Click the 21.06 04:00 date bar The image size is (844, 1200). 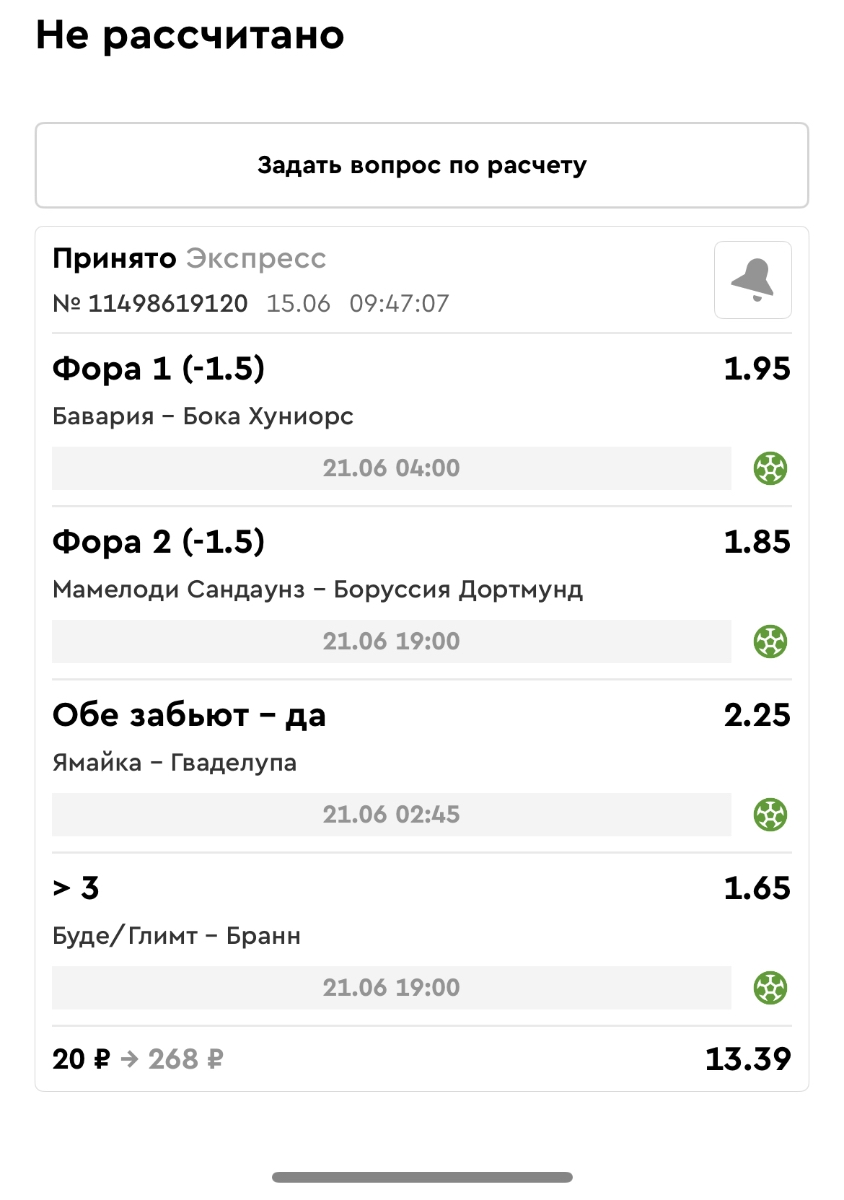(391, 468)
